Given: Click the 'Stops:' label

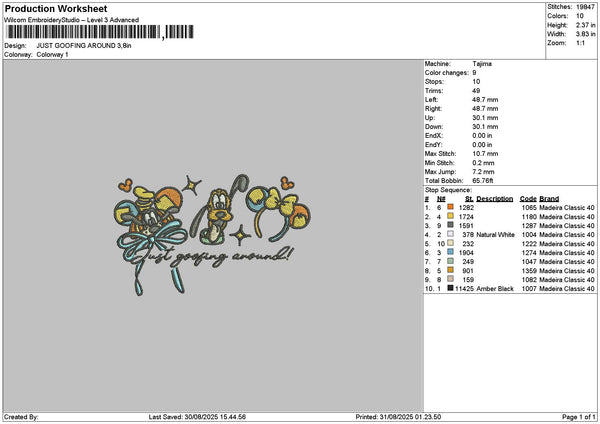Looking at the screenshot, I should (x=434, y=82).
